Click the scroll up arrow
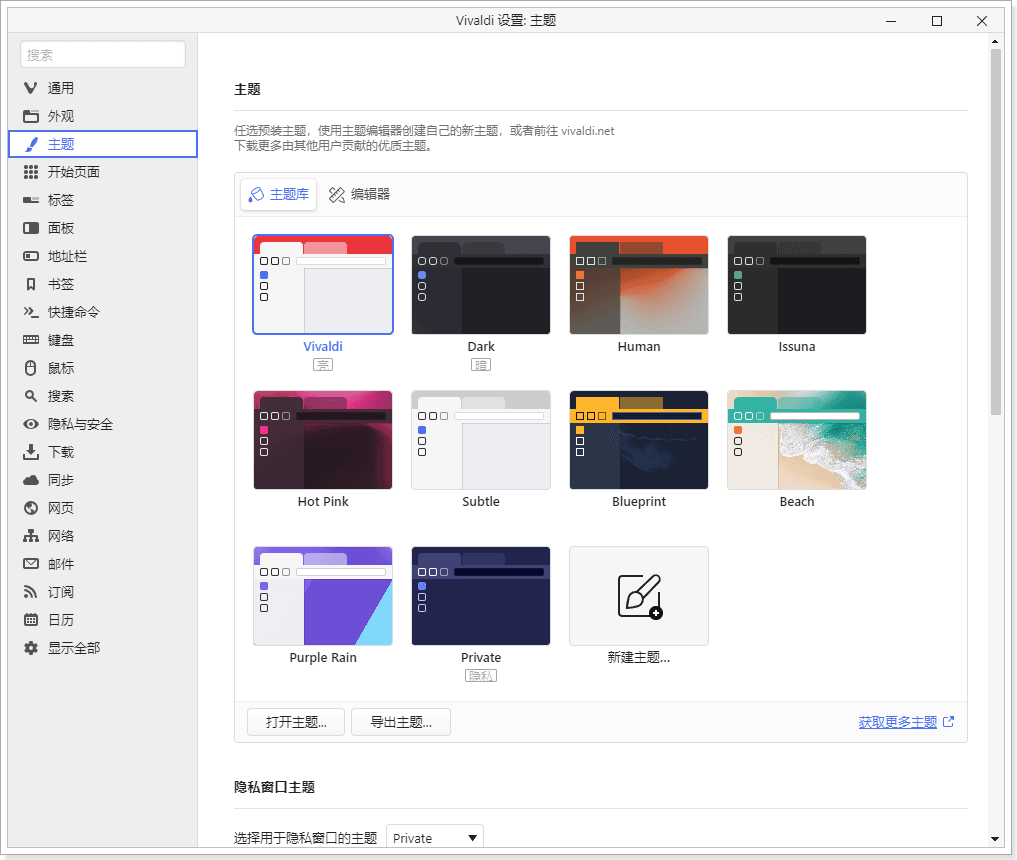 click(996, 42)
